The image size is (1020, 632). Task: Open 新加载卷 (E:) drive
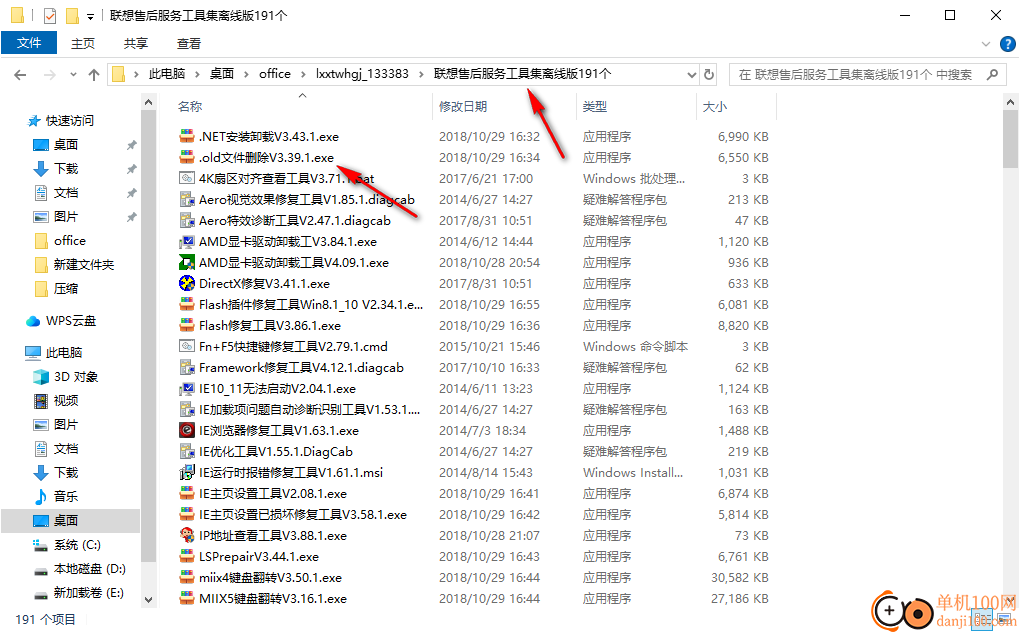88,593
